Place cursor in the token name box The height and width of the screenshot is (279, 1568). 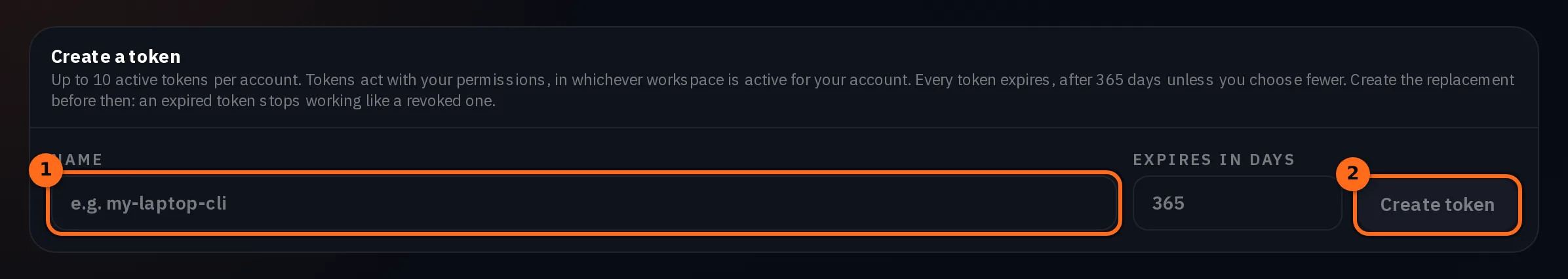pos(583,203)
